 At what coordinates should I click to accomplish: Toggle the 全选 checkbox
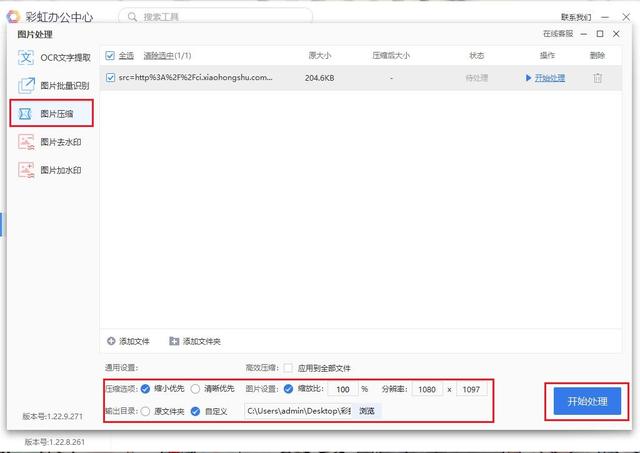tap(110, 56)
